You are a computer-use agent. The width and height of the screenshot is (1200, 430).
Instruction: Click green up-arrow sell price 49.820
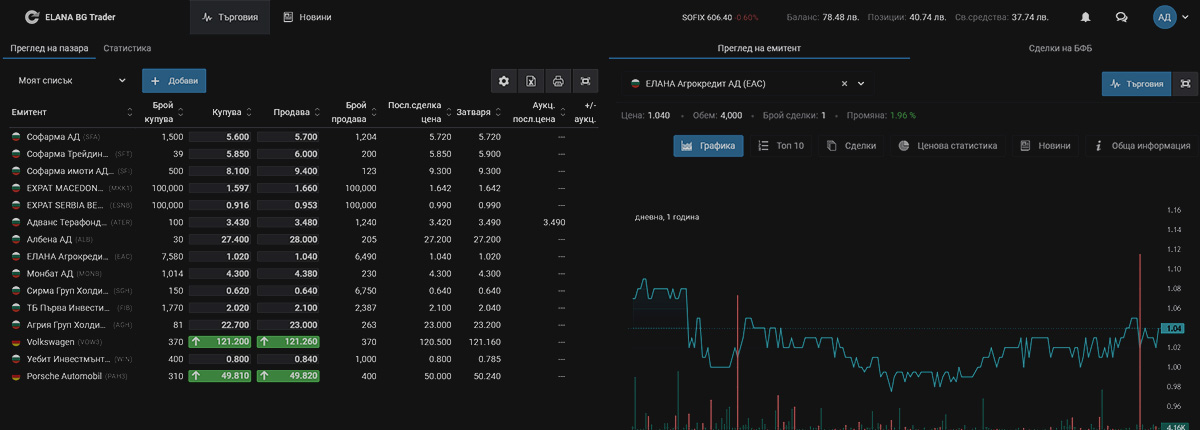(x=288, y=376)
